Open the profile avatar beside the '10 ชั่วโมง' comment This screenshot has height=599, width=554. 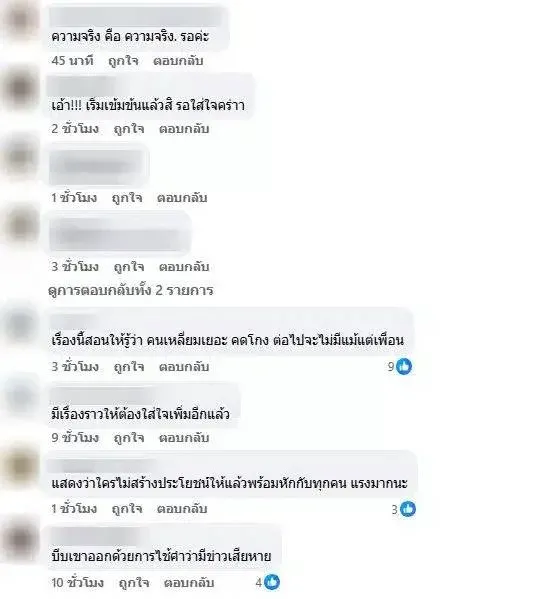(21, 539)
